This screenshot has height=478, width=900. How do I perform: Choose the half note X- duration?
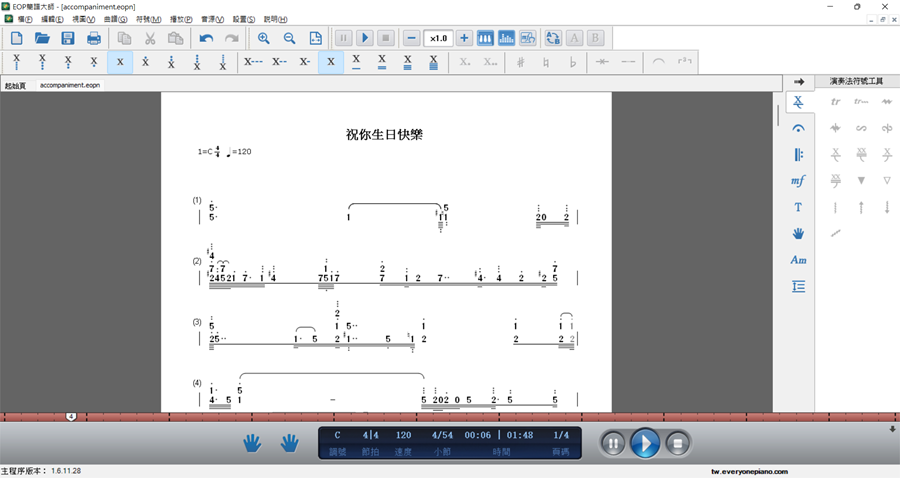click(305, 62)
